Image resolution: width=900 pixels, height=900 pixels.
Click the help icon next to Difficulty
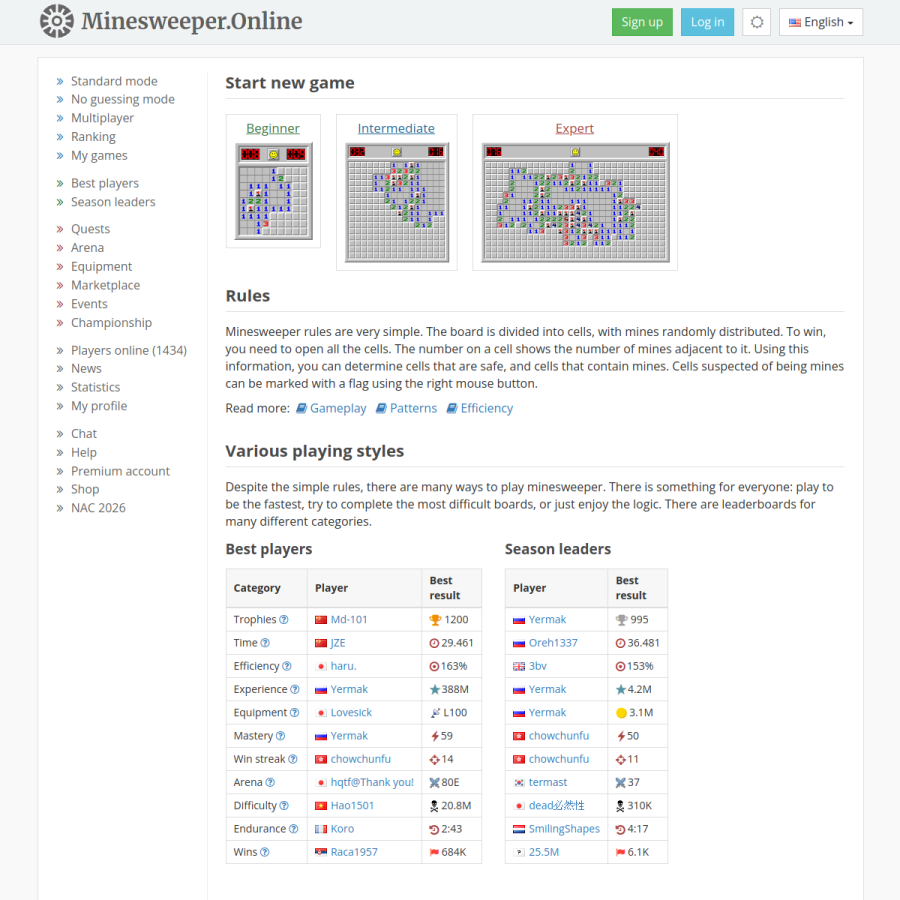pos(284,805)
